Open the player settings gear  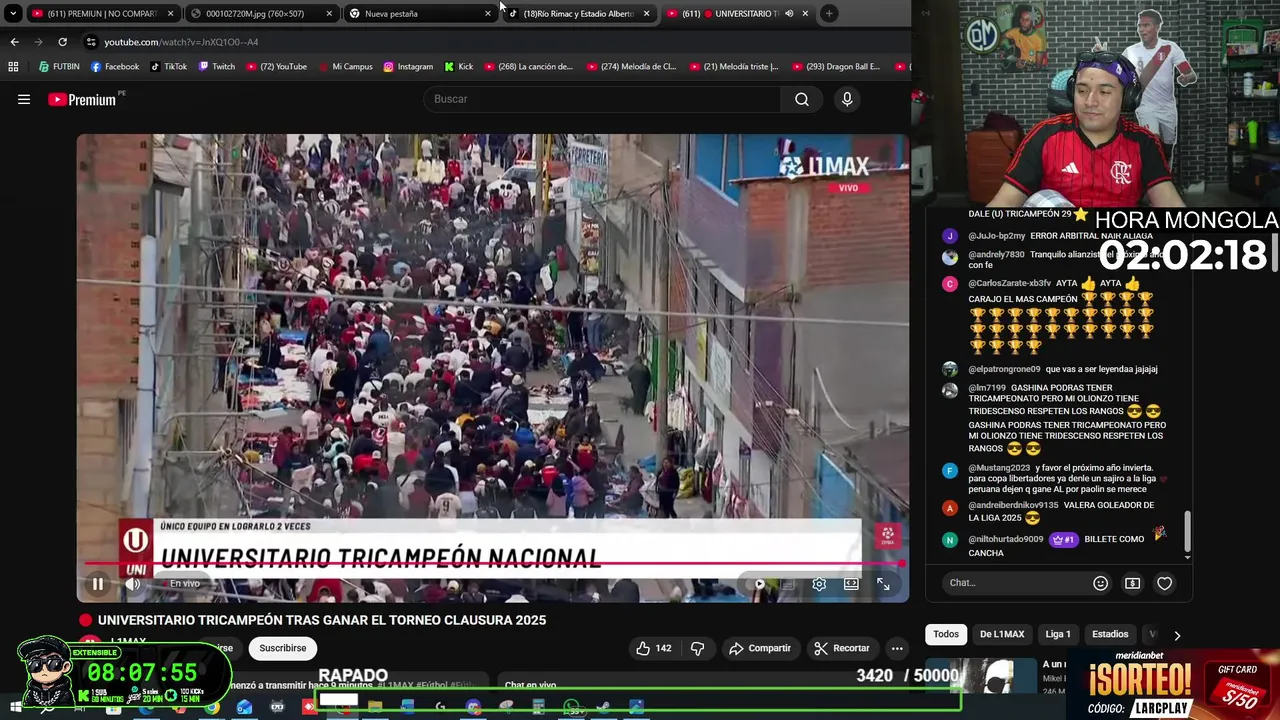coord(819,584)
